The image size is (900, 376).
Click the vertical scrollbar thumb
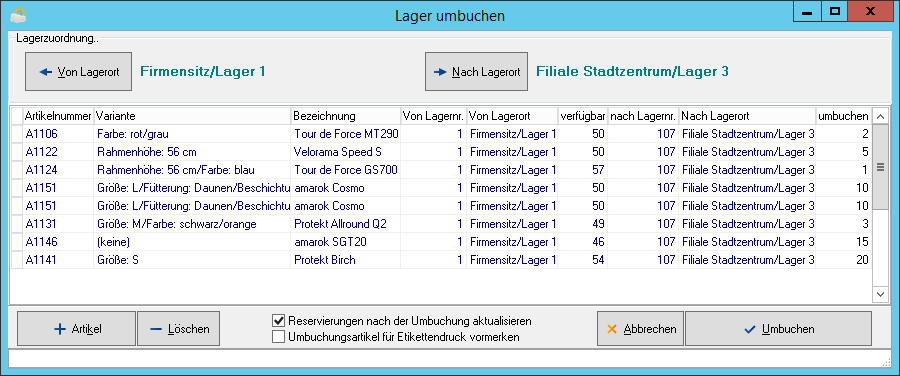point(880,168)
